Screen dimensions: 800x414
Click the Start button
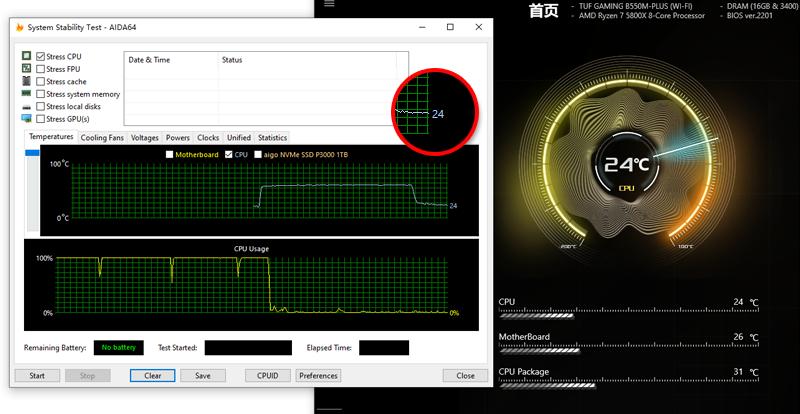coord(37,376)
